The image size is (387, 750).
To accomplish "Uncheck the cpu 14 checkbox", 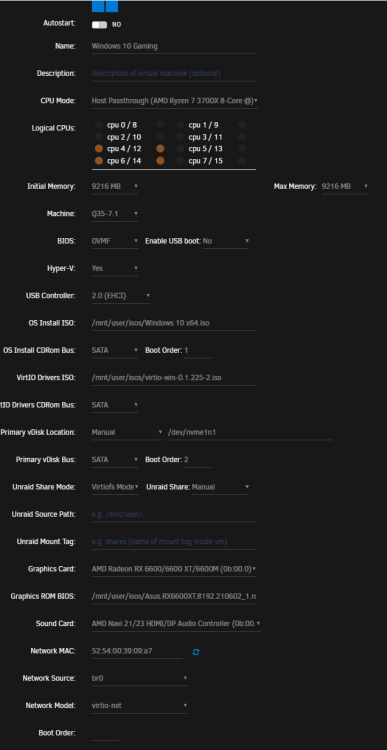I will pos(160,161).
